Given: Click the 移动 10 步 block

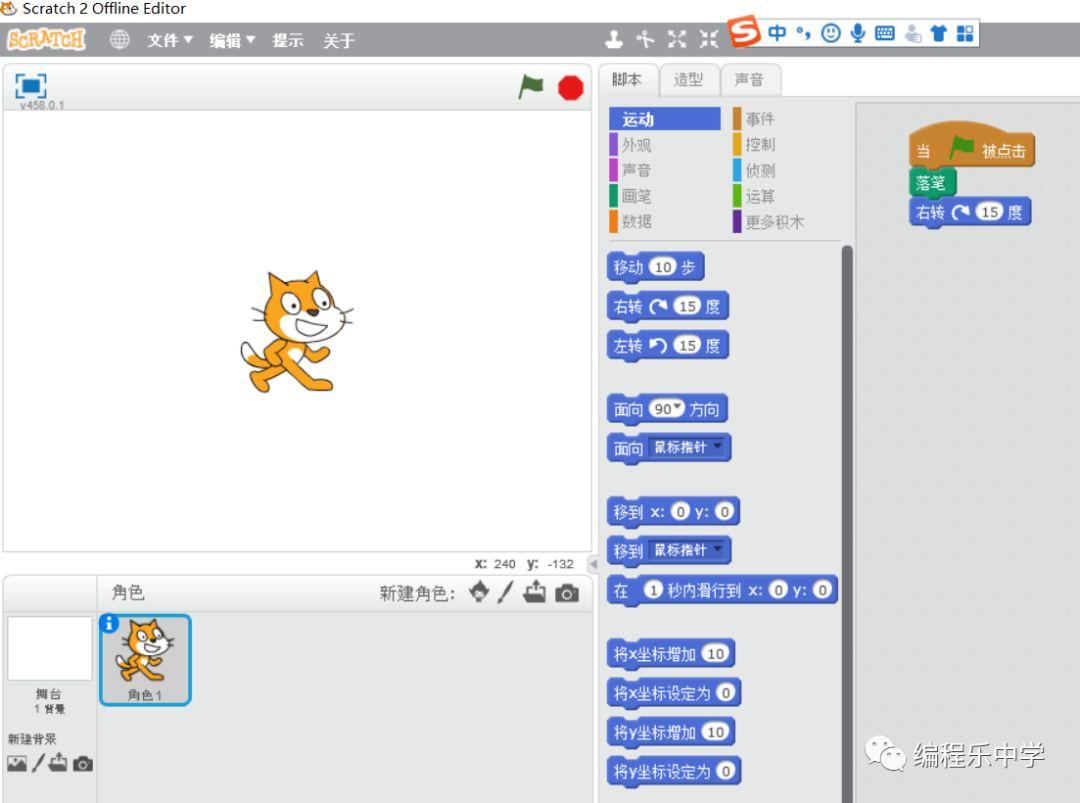Looking at the screenshot, I should (x=655, y=267).
